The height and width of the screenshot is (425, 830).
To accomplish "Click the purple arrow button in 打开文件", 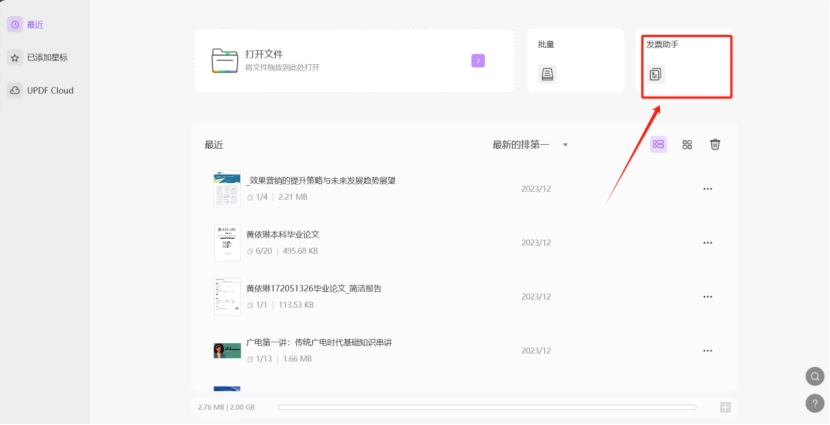I will pyautogui.click(x=478, y=61).
